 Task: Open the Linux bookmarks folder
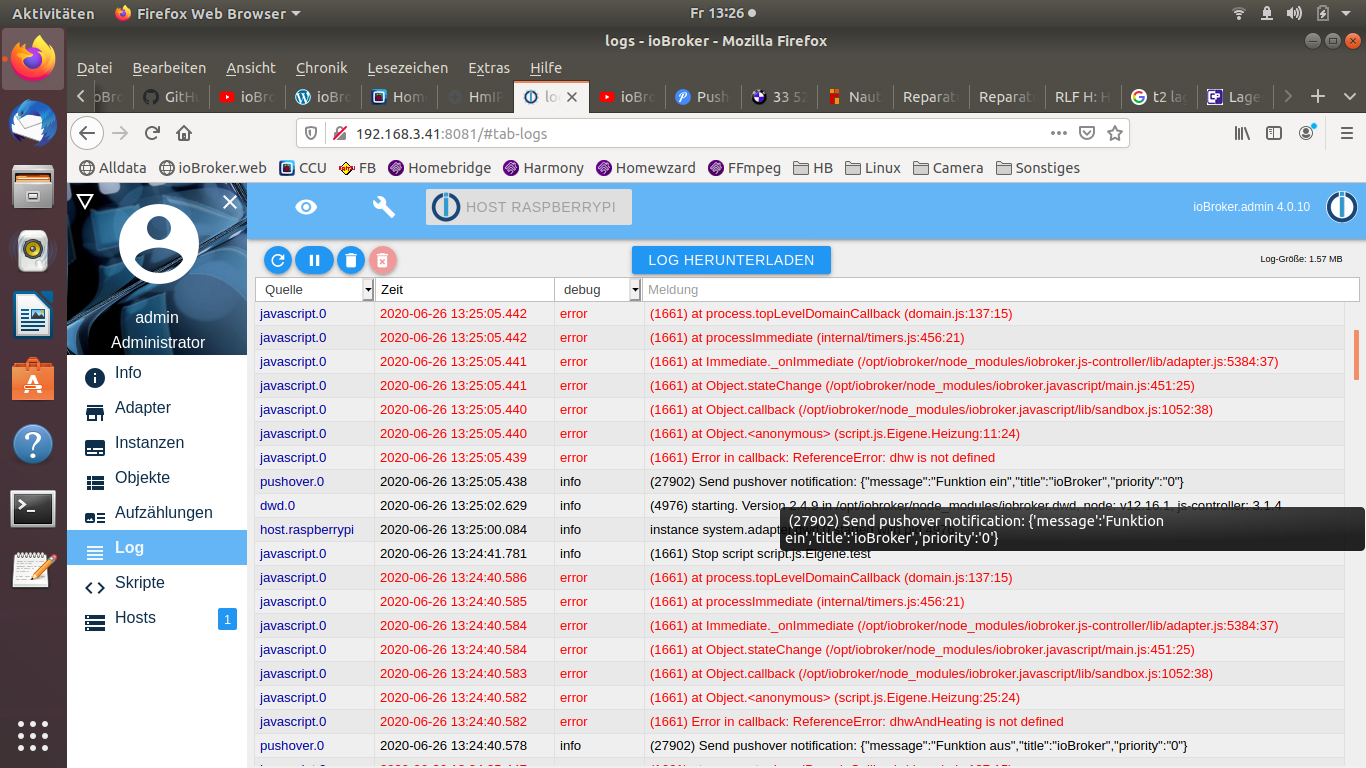coord(872,168)
